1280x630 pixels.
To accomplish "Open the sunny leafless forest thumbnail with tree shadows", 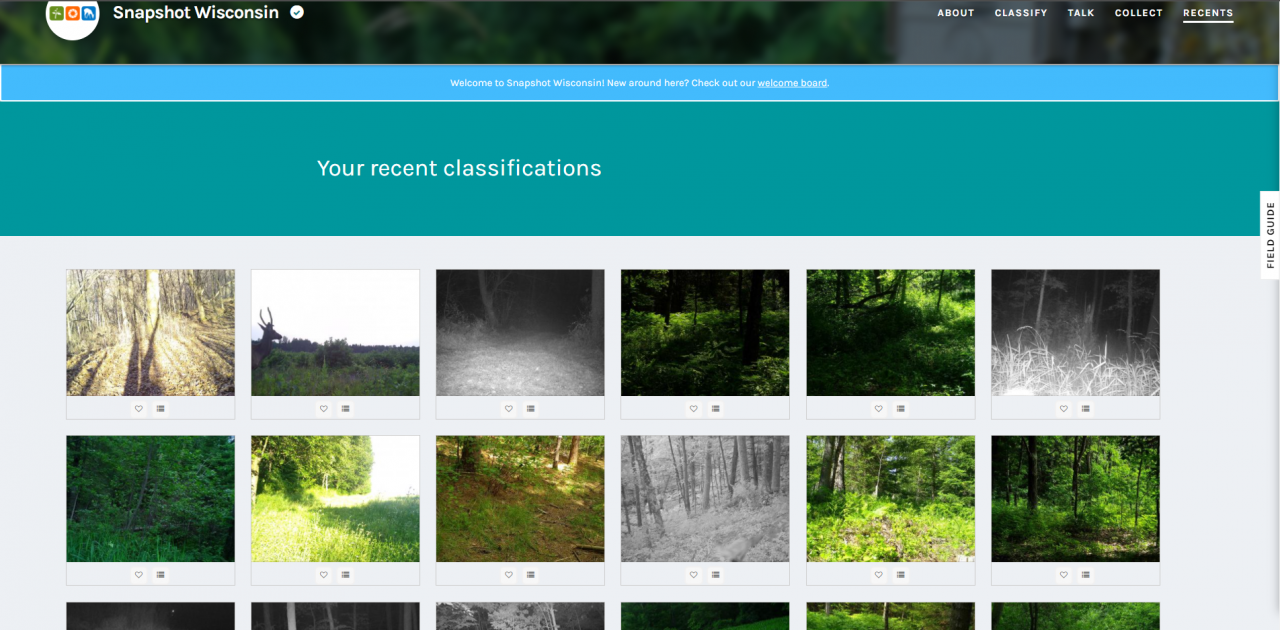I will (151, 332).
